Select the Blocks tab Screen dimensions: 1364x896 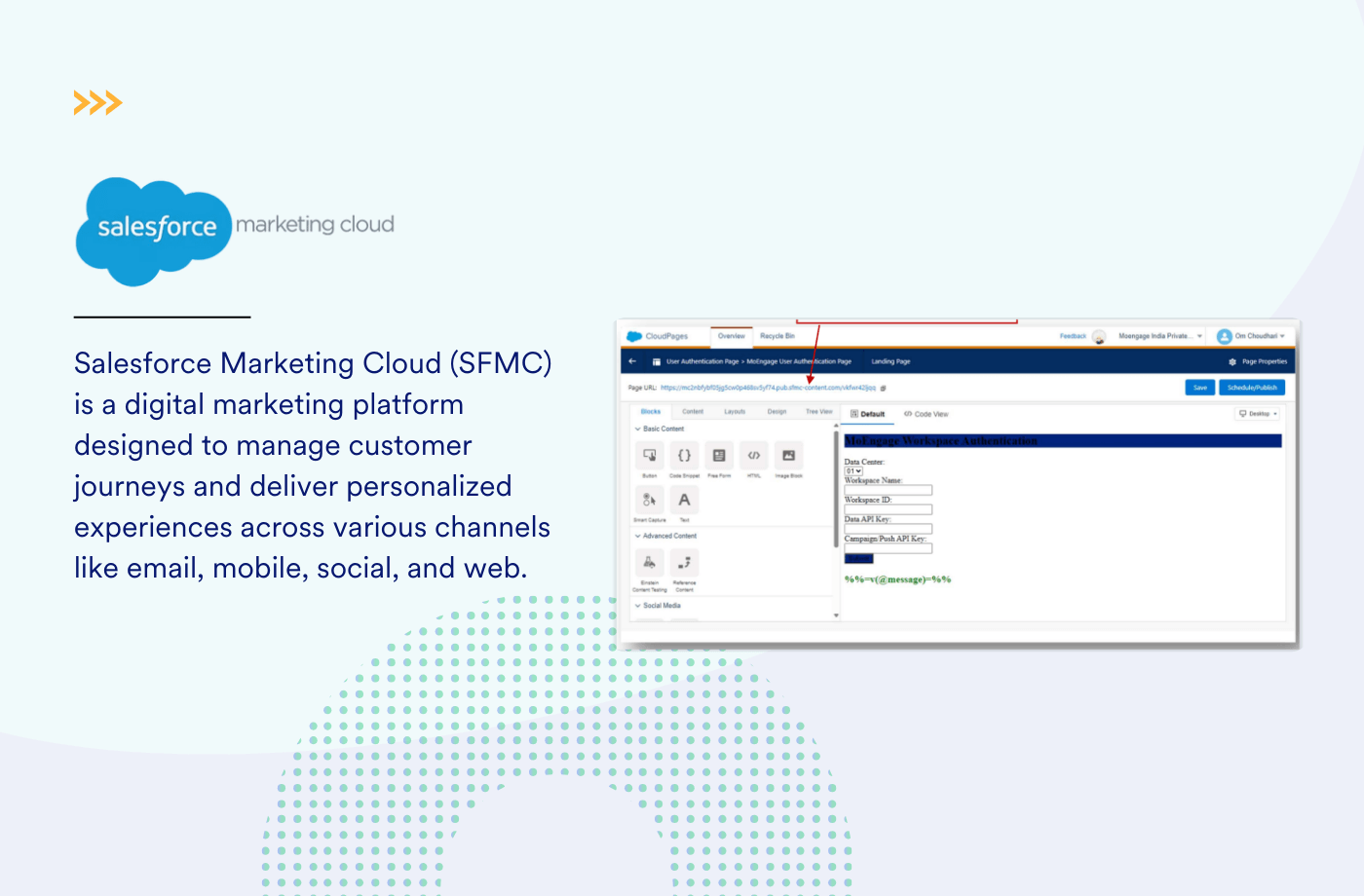pos(651,412)
